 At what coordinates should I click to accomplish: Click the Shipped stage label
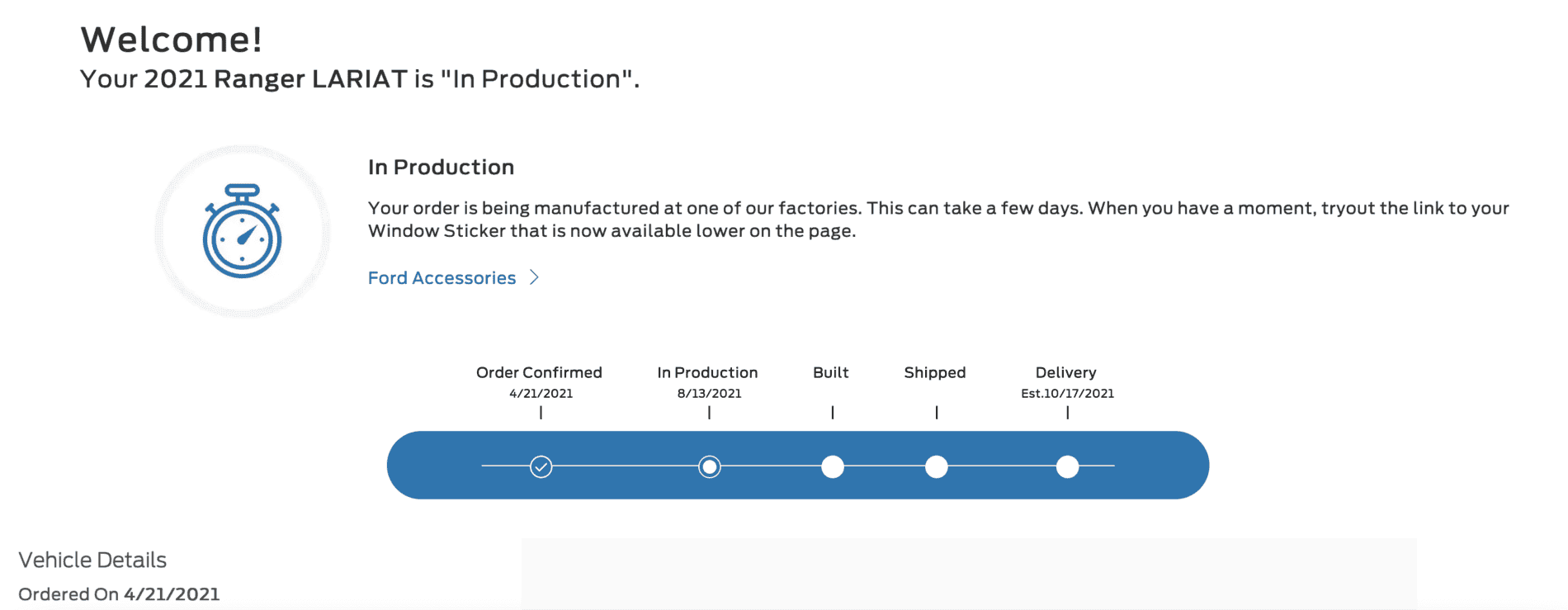(935, 373)
